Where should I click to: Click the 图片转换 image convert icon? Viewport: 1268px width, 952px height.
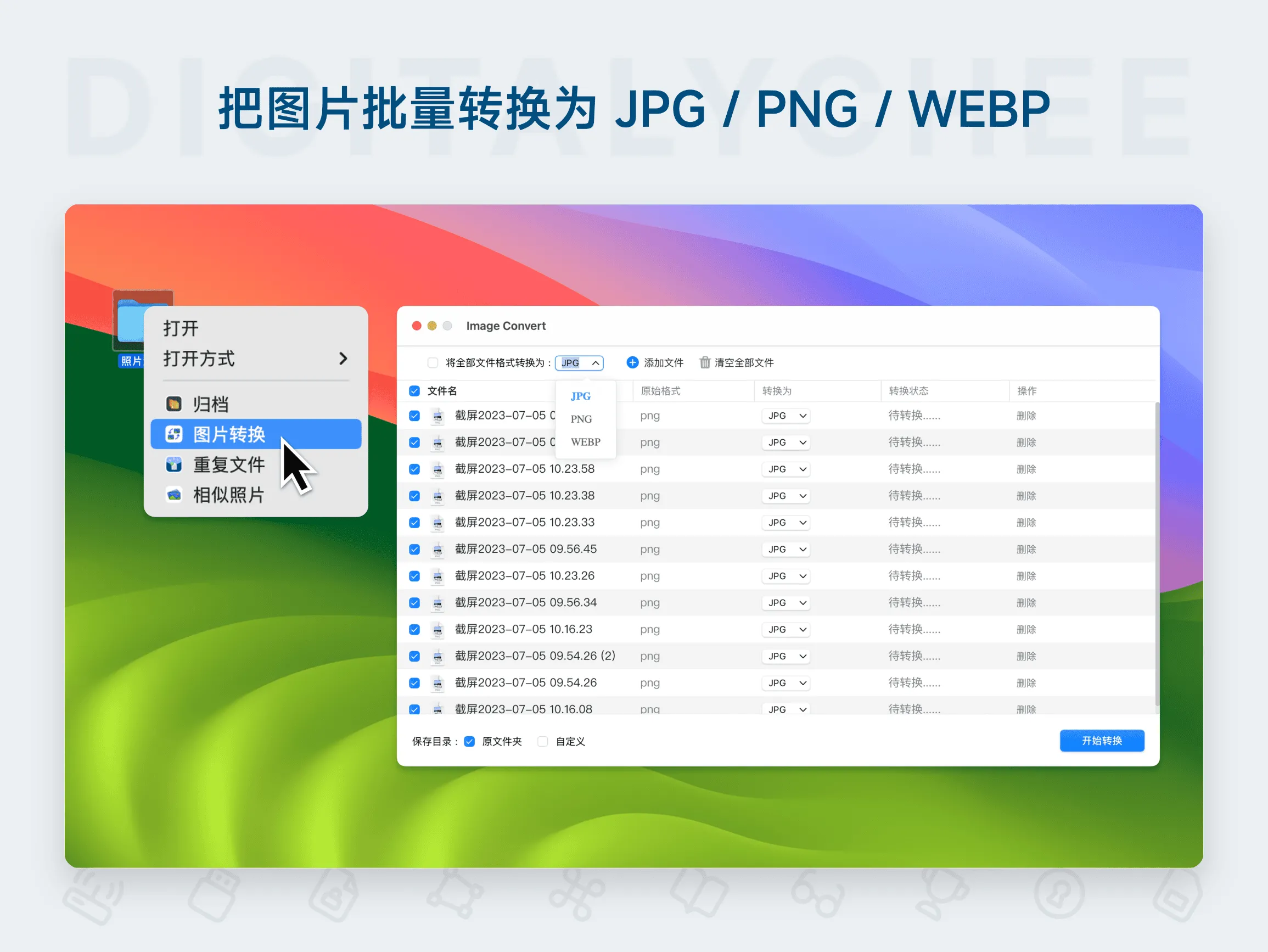coord(174,434)
